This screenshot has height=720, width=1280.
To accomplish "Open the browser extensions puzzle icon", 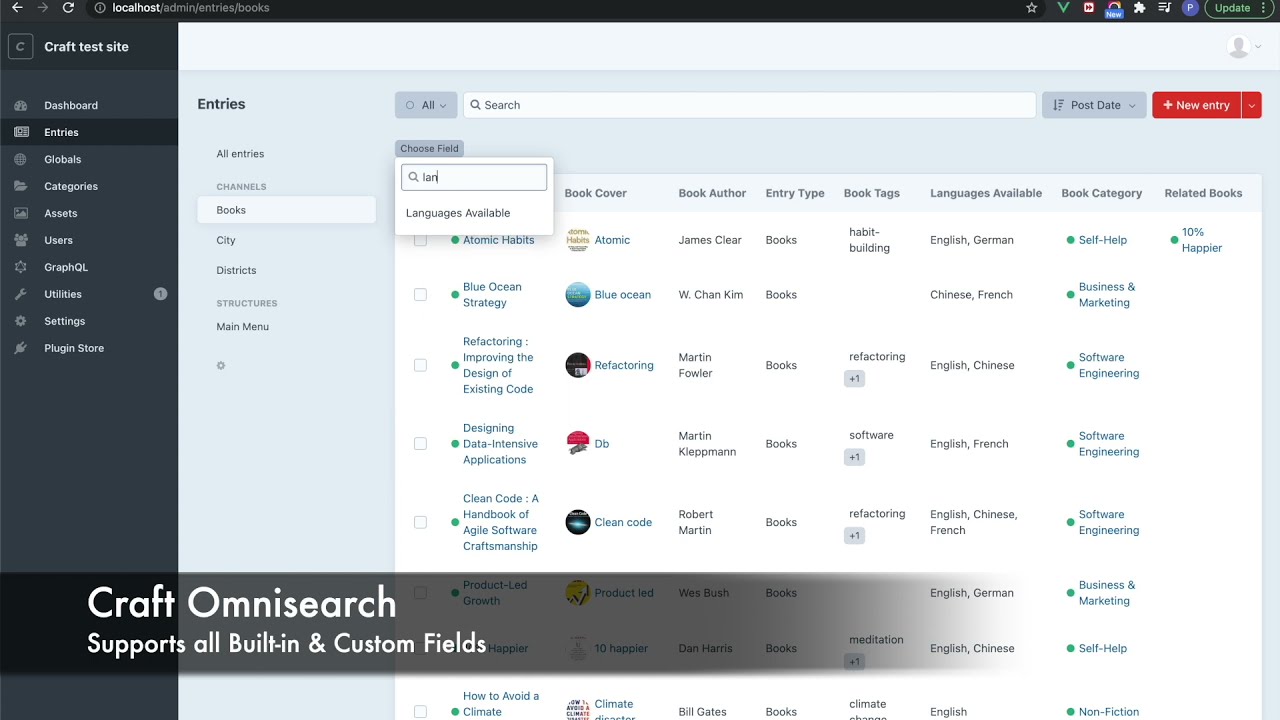I will (1140, 8).
